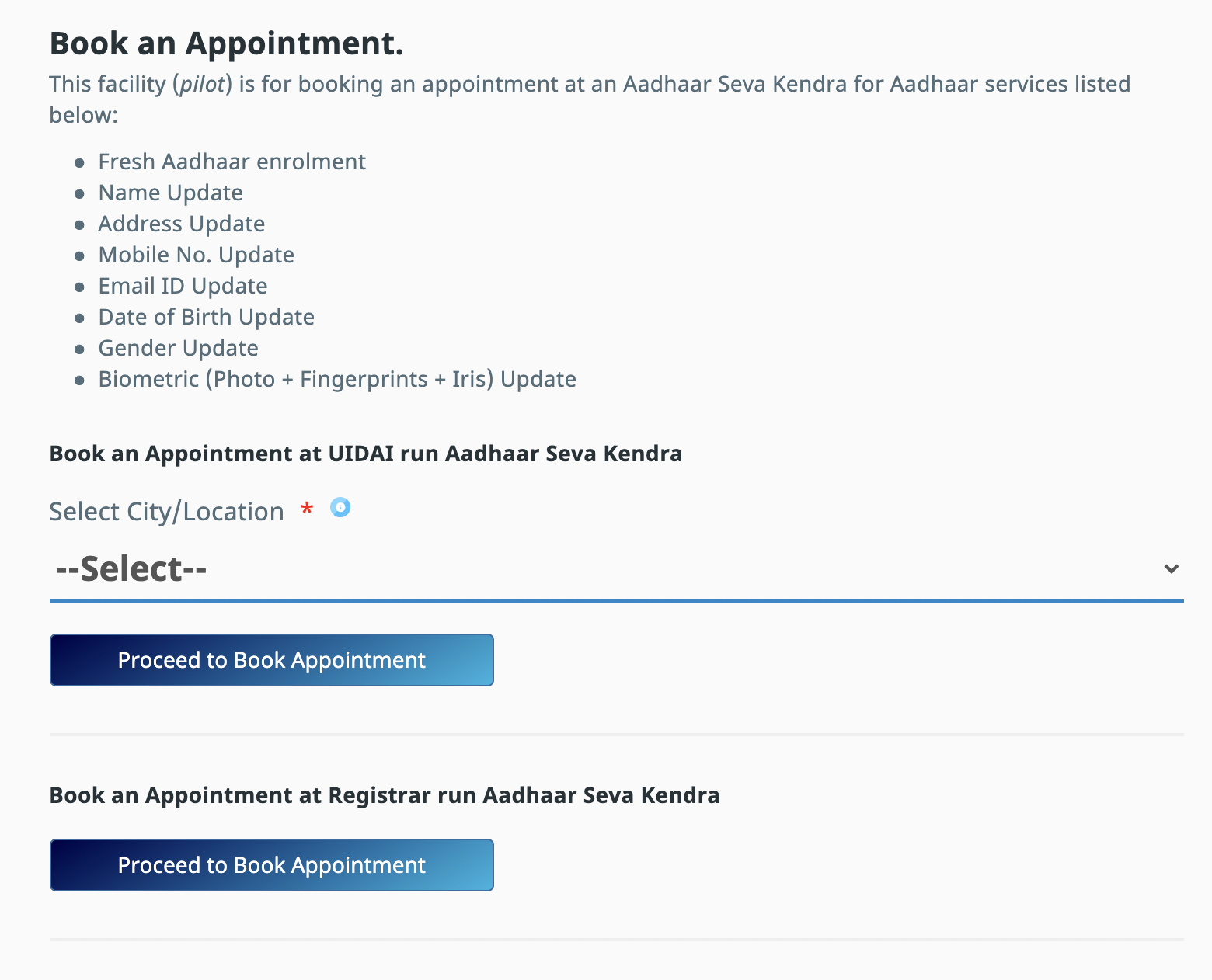The width and height of the screenshot is (1212, 980).
Task: Click the UIDAI run Aadhaar Seva Kendra heading
Action: (x=365, y=454)
